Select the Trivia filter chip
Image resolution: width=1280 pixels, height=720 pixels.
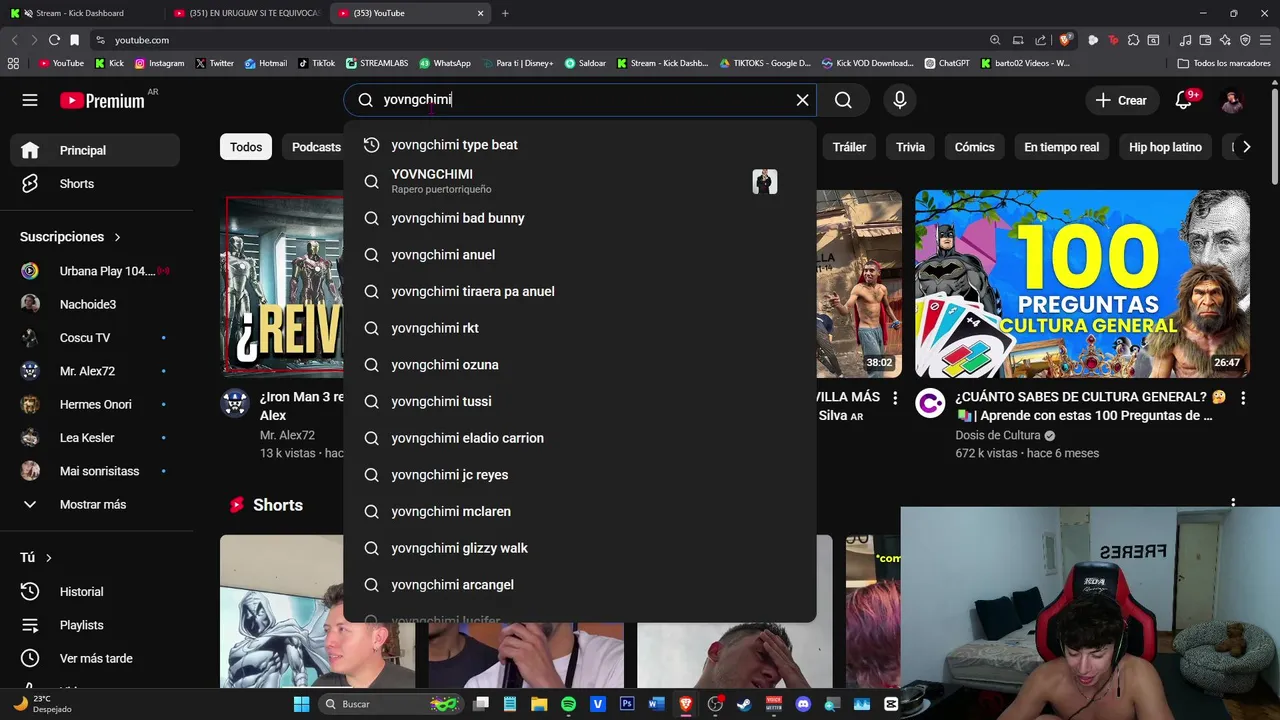(910, 147)
